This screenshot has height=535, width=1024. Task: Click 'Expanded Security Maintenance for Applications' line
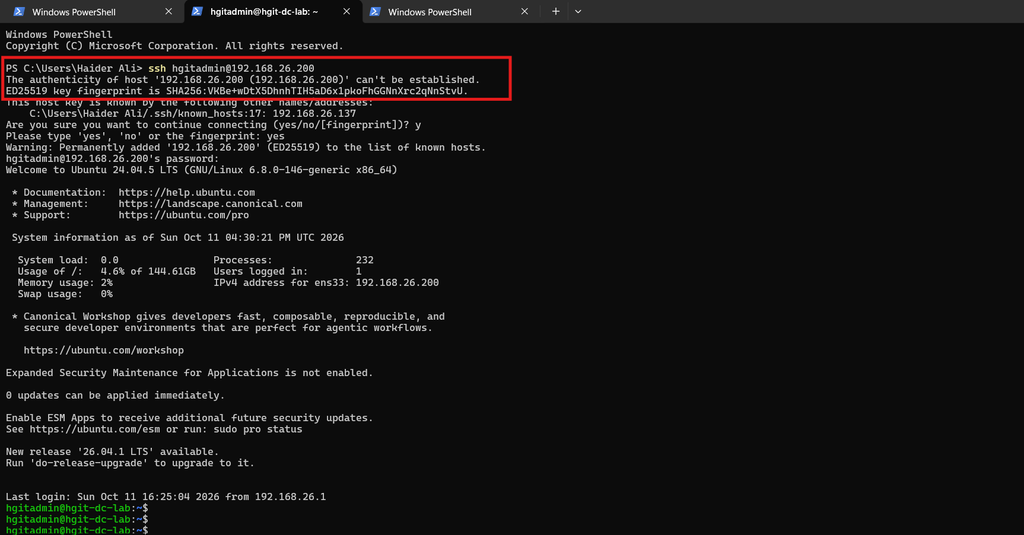coord(189,373)
